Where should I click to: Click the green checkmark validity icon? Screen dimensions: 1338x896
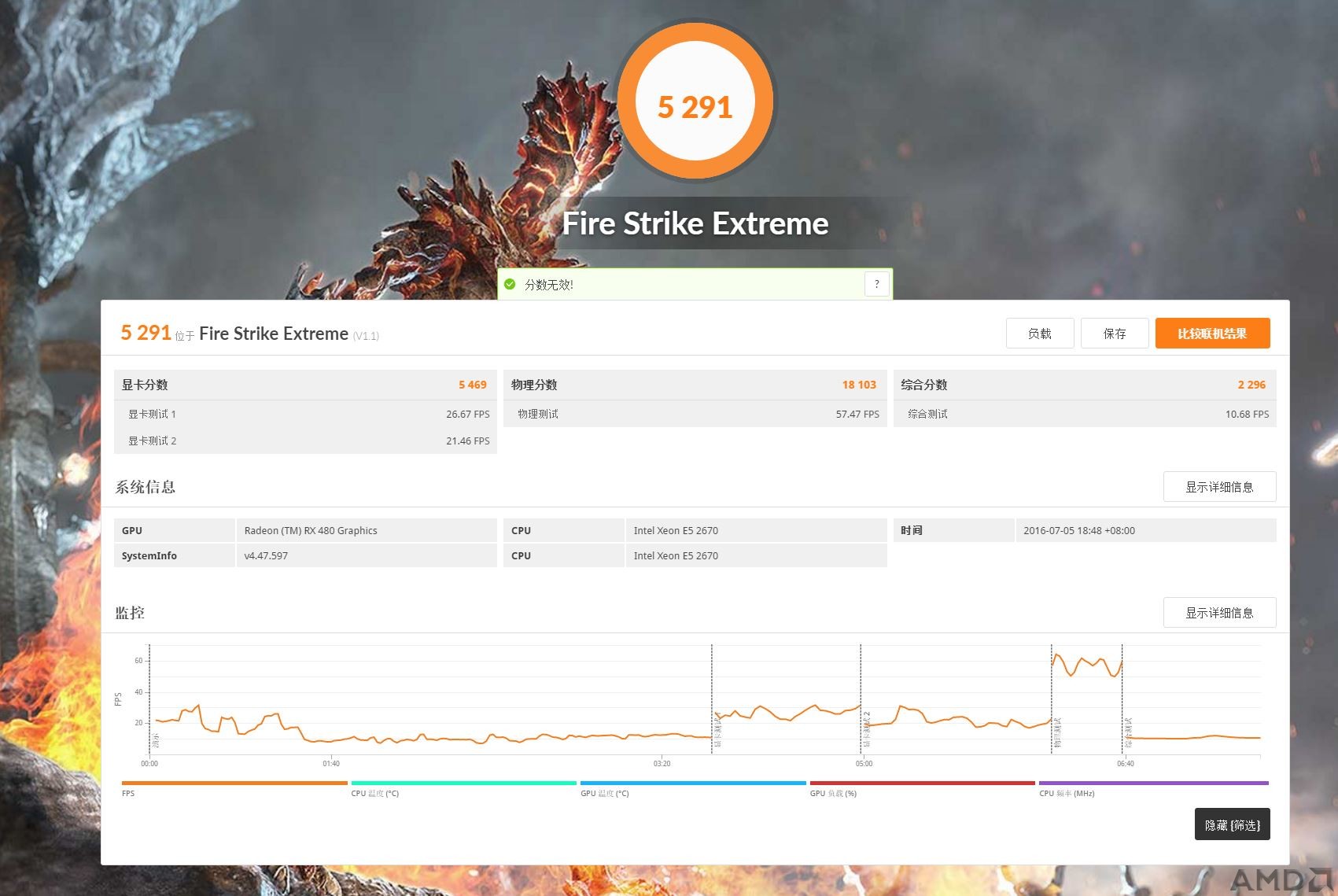click(x=510, y=284)
